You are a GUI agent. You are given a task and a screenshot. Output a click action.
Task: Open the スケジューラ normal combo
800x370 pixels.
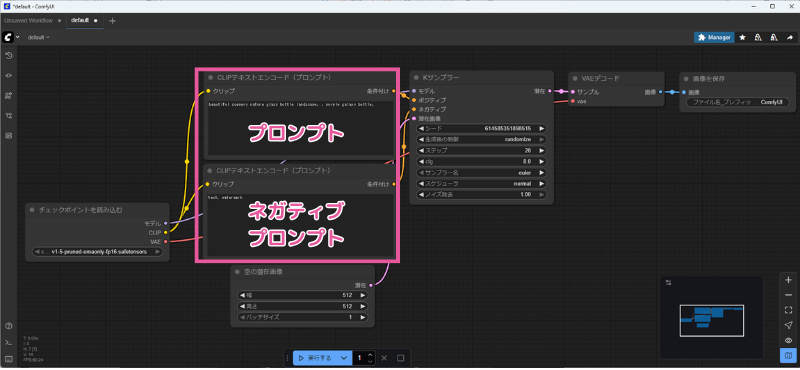(x=482, y=184)
